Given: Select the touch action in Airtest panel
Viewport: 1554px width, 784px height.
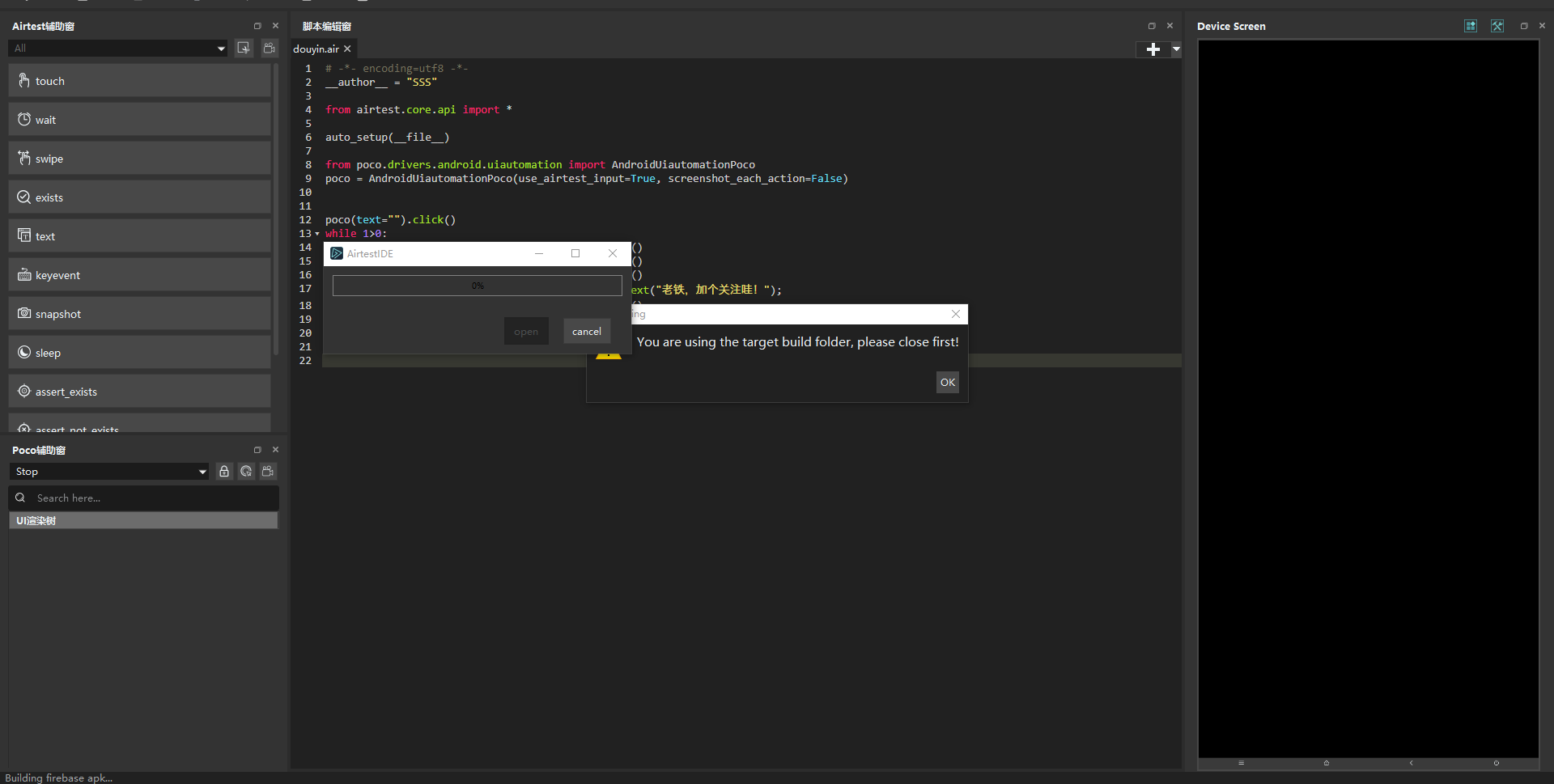Looking at the screenshot, I should coord(139,81).
